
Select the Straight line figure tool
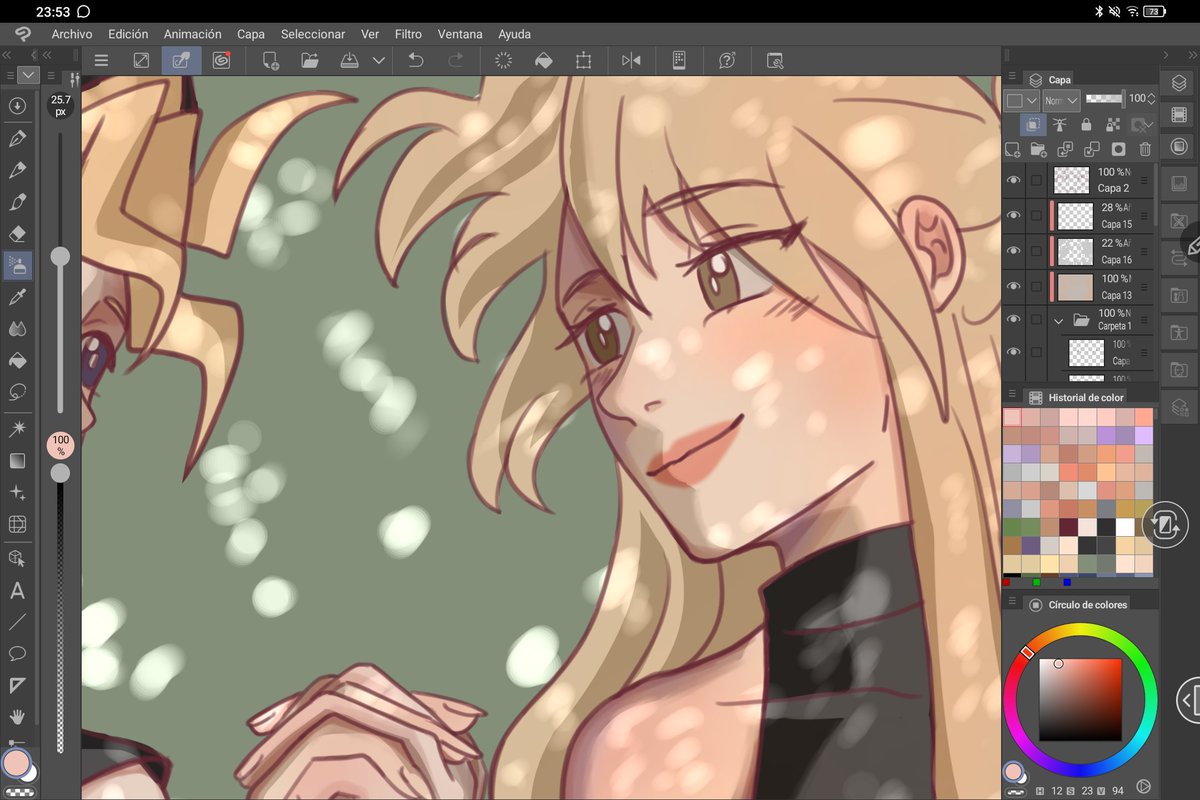(x=17, y=622)
